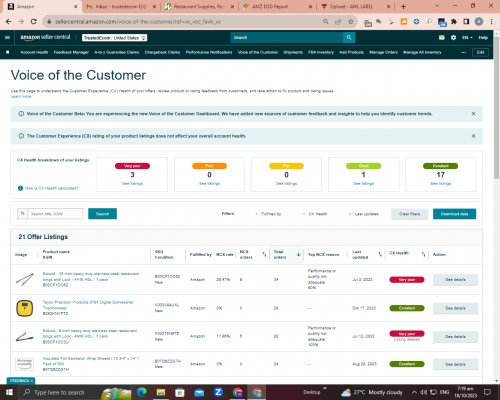The width and height of the screenshot is (500, 400).
Task: Dismiss the Voice of the Customer Beta banner
Action: (473, 114)
